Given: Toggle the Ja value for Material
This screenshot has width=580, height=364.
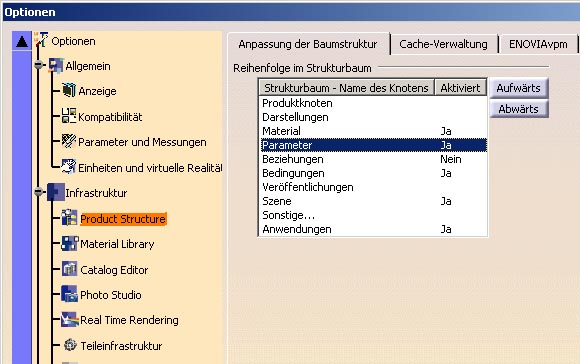Looking at the screenshot, I should click(446, 131).
